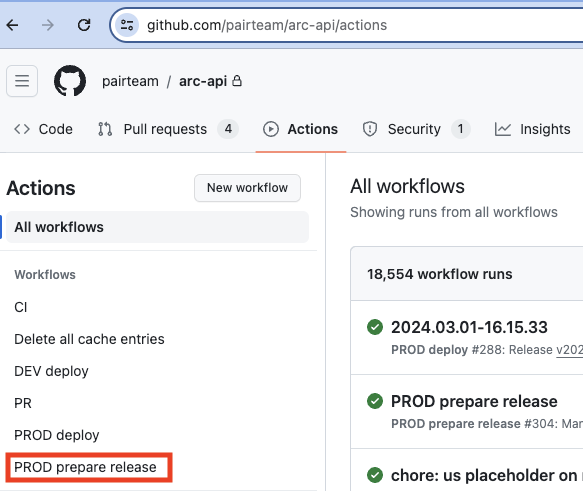Open the PROD prepare release run title
583x491 pixels.
click(x=474, y=401)
